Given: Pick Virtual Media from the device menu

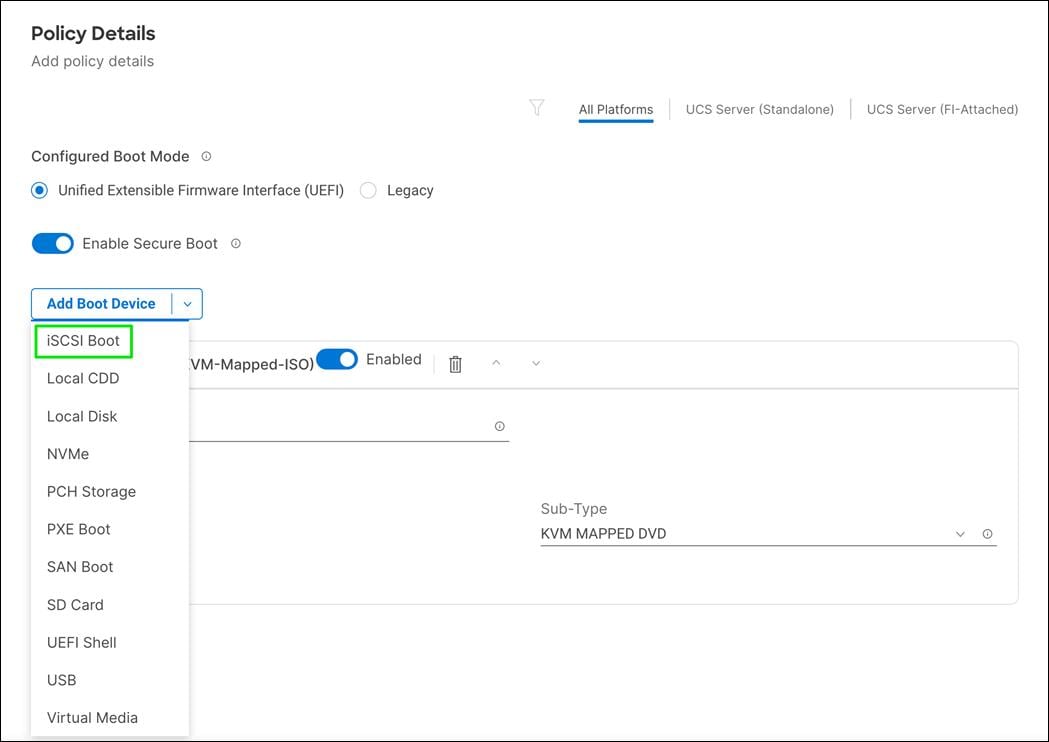Looking at the screenshot, I should [92, 717].
